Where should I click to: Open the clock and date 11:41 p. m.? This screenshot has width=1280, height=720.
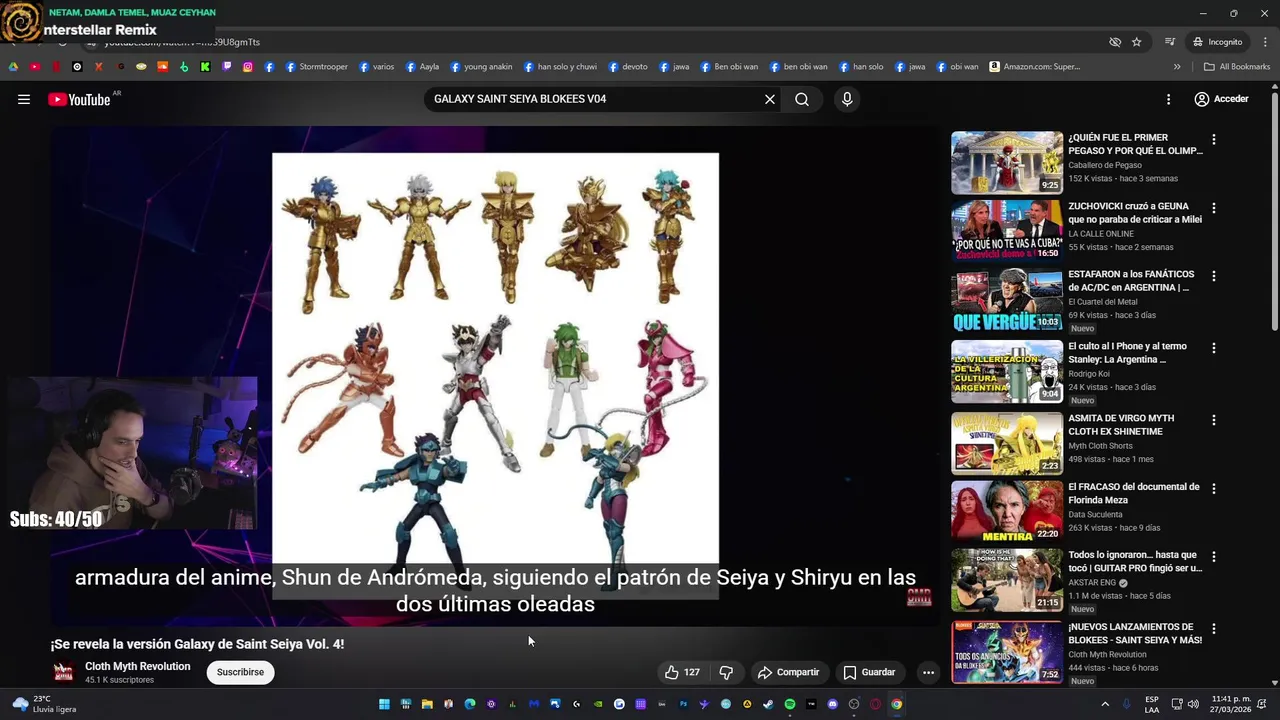pyautogui.click(x=1233, y=704)
